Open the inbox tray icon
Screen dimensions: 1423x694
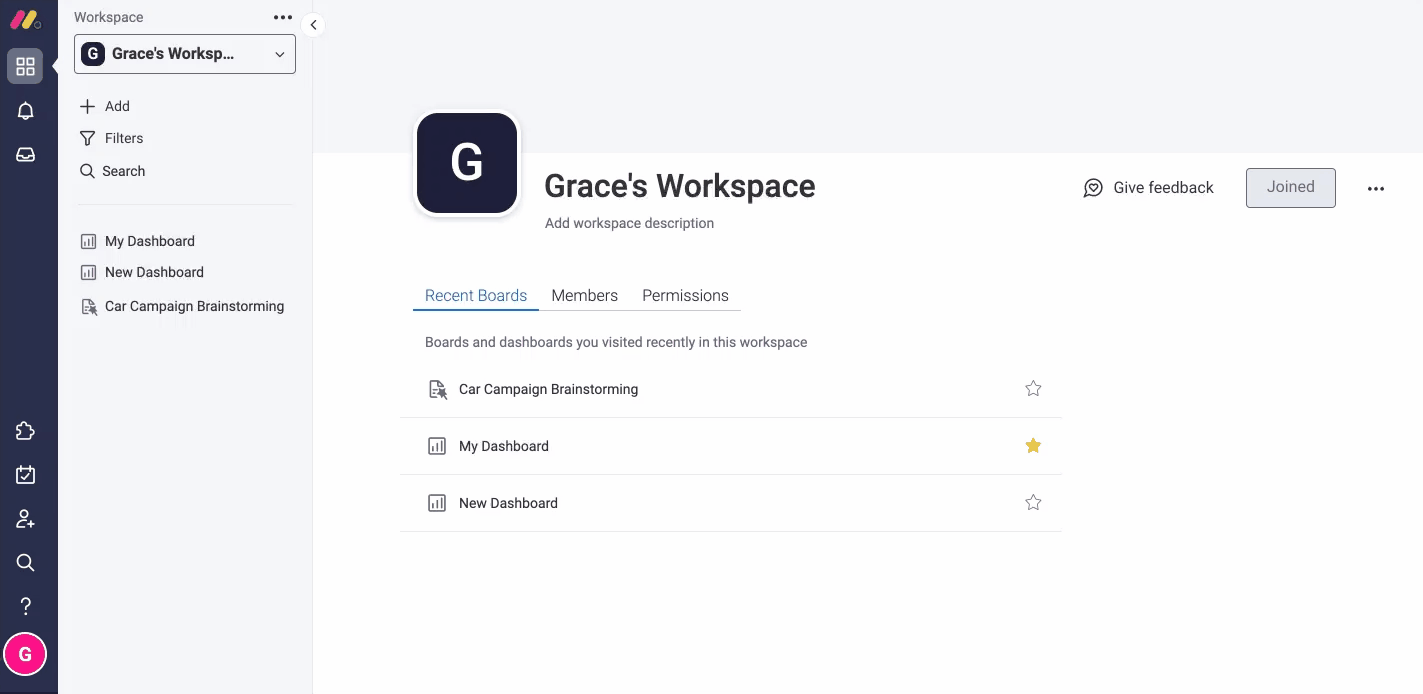click(x=25, y=155)
